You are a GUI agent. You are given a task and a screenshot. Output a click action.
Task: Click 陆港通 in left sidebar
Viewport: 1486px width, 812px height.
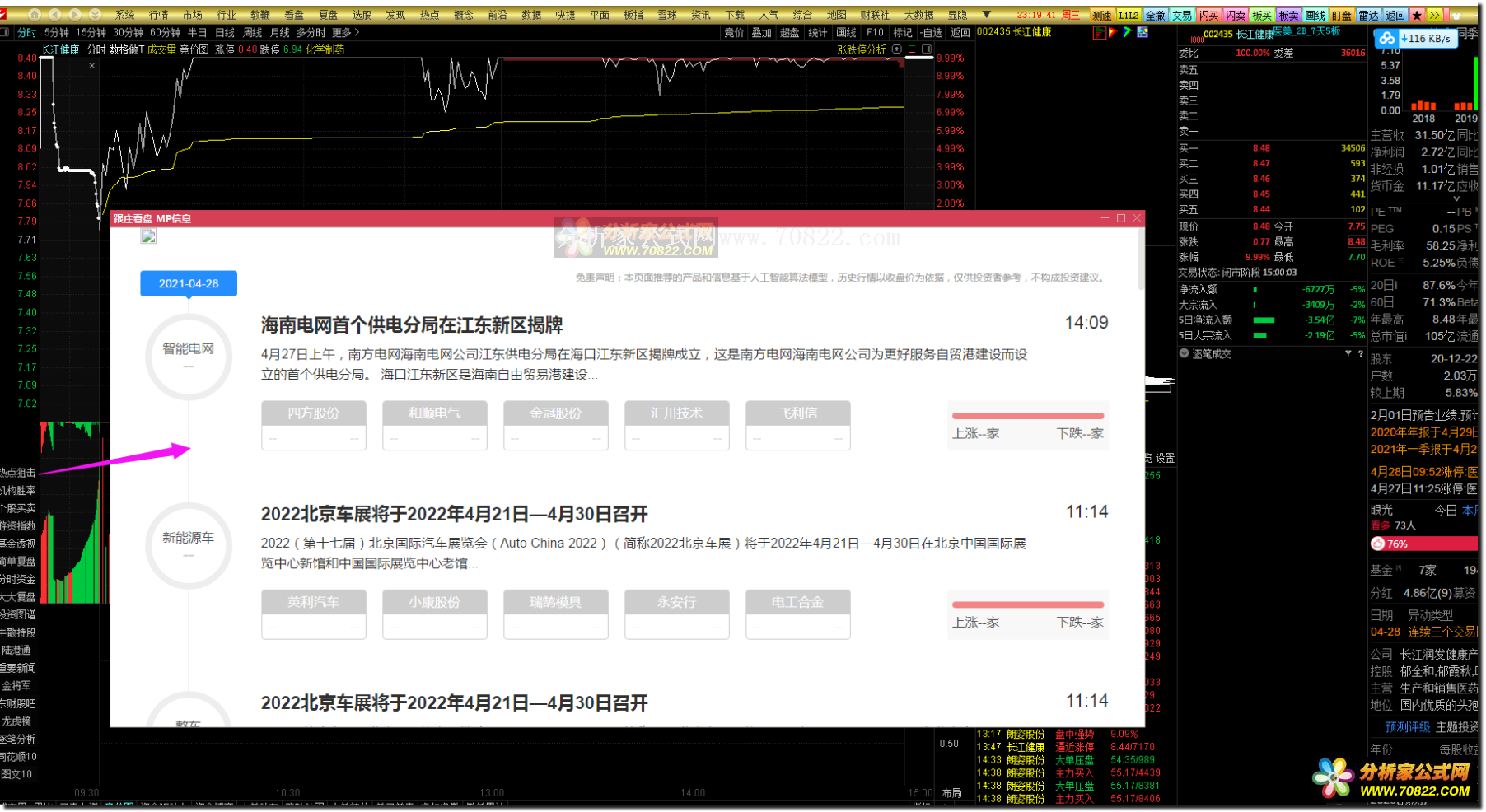pos(16,650)
